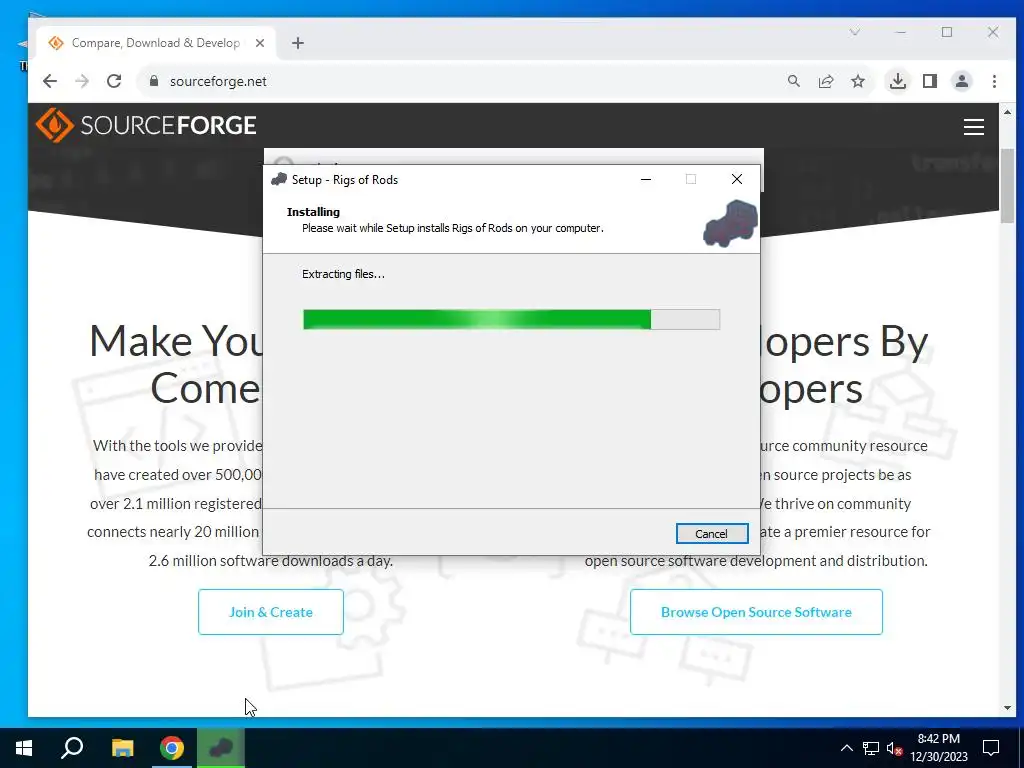Viewport: 1024px width, 768px height.
Task: Click the page scrollbar up arrow
Action: (x=1007, y=112)
